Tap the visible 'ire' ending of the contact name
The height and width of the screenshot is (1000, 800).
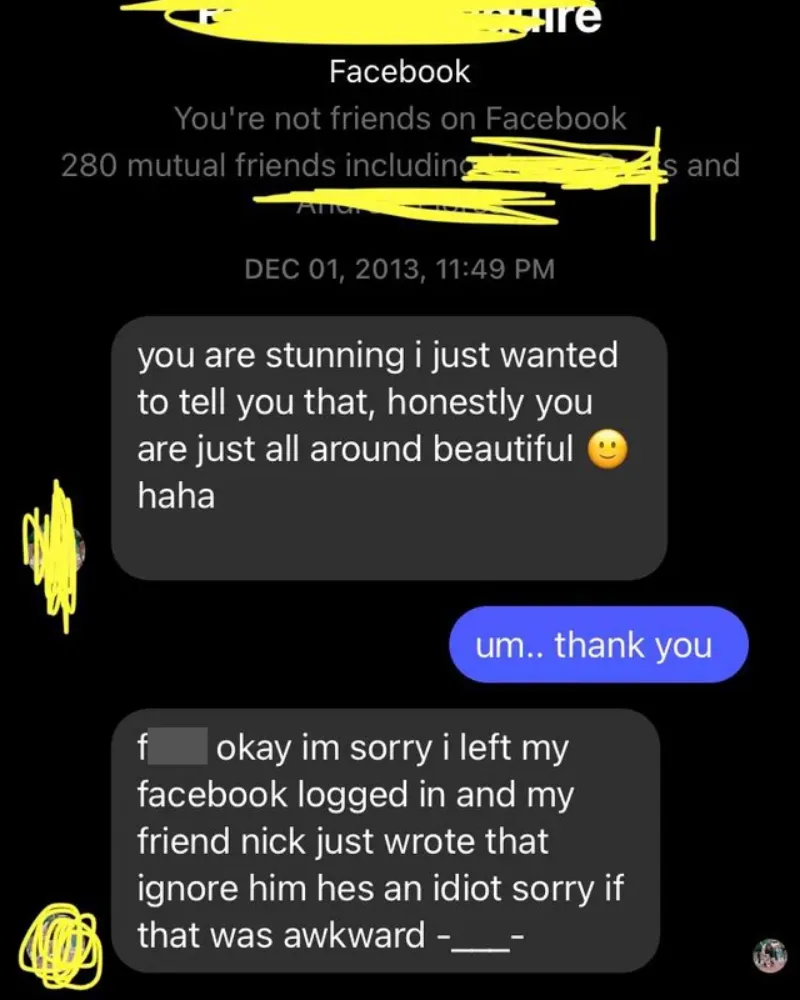(x=571, y=18)
